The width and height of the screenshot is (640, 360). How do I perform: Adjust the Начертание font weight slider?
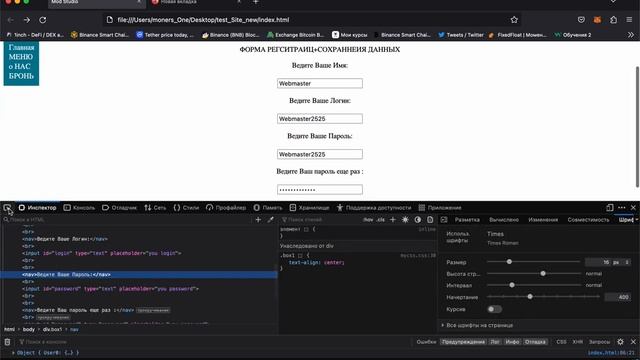543,297
